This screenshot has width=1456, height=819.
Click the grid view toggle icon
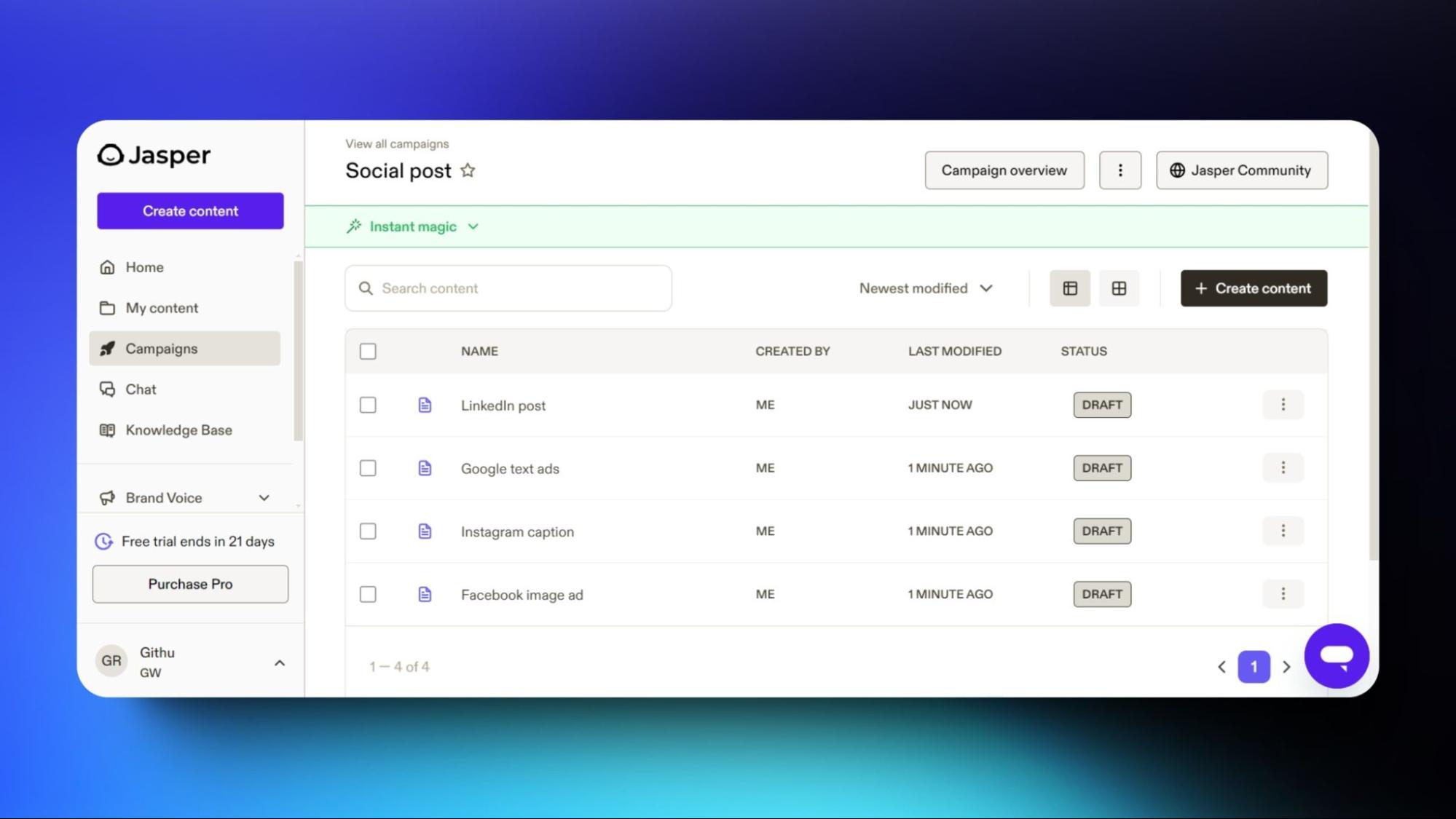pos(1118,288)
